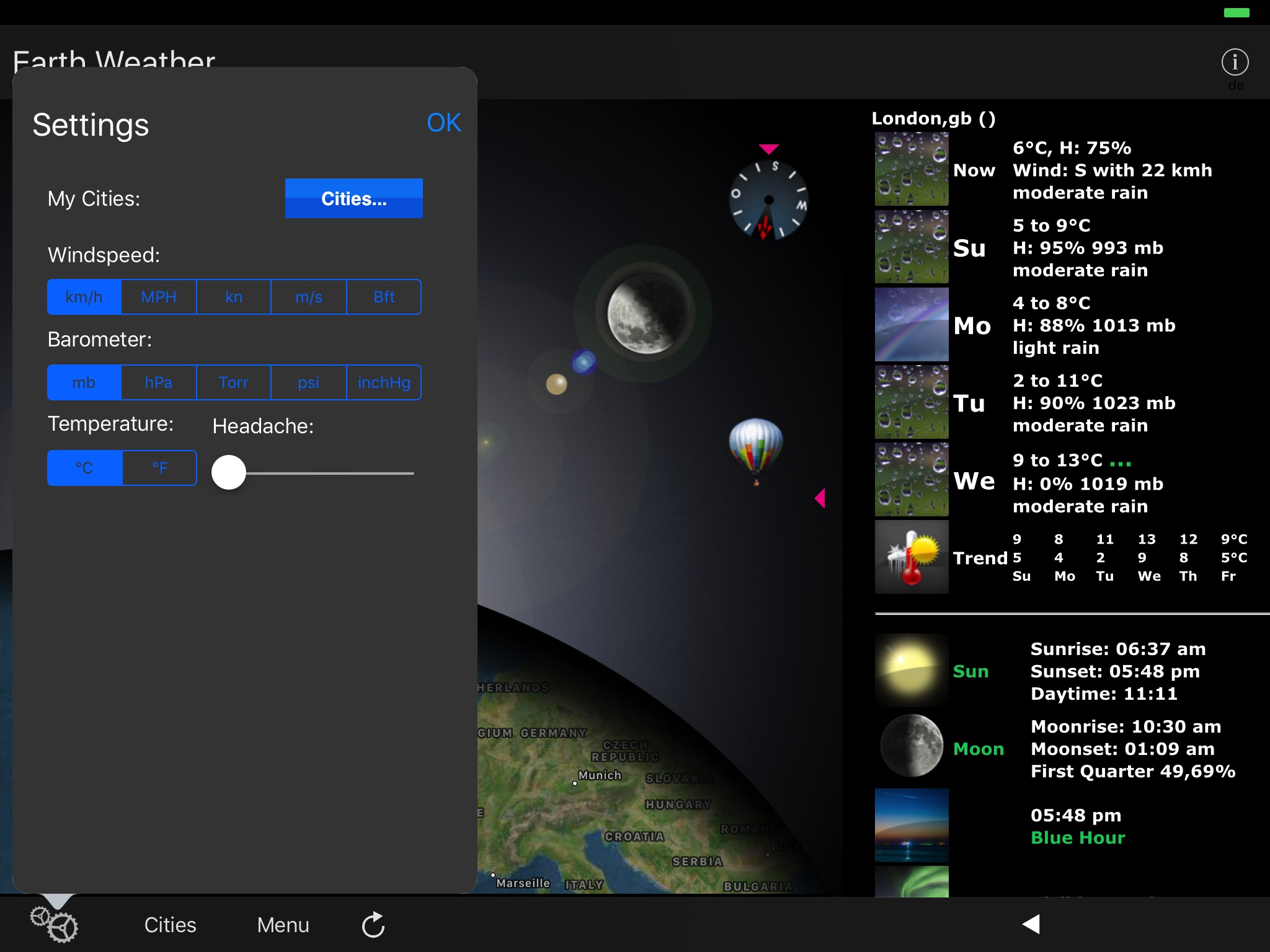This screenshot has height=952, width=1270.
Task: Toggle km/h windspeed unit
Action: 84,295
